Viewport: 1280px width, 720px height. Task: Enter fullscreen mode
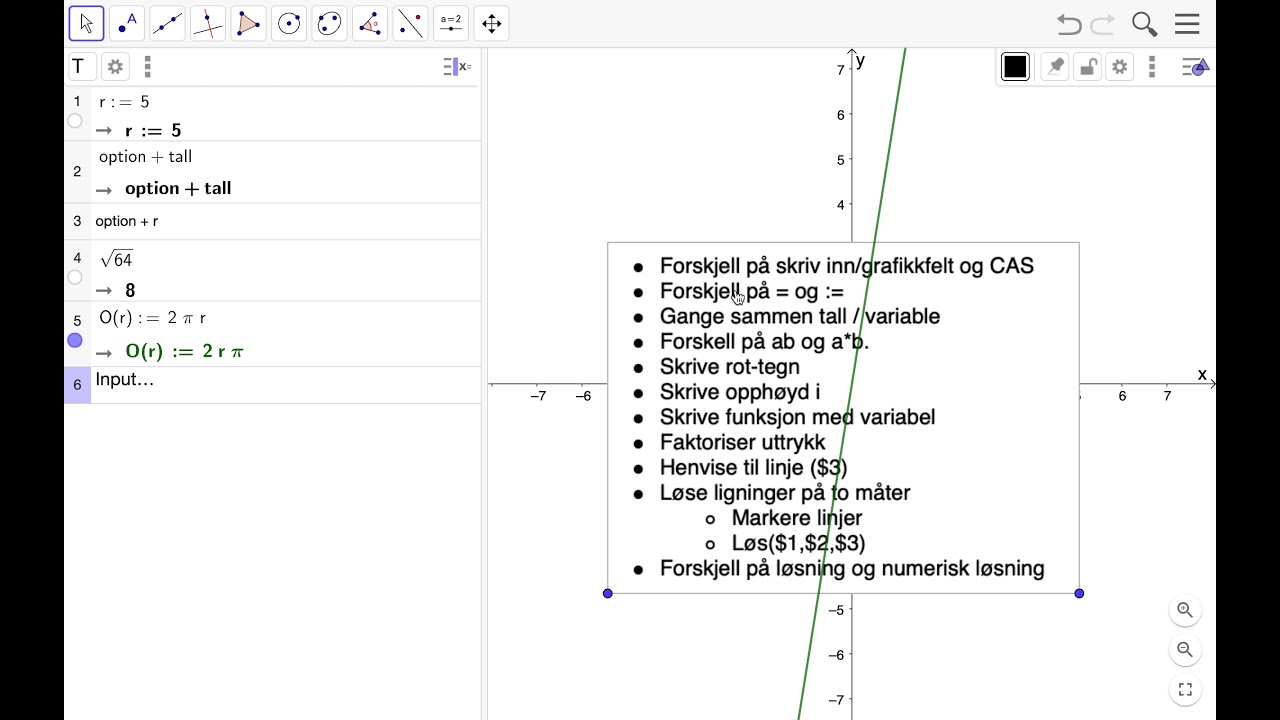click(1185, 690)
